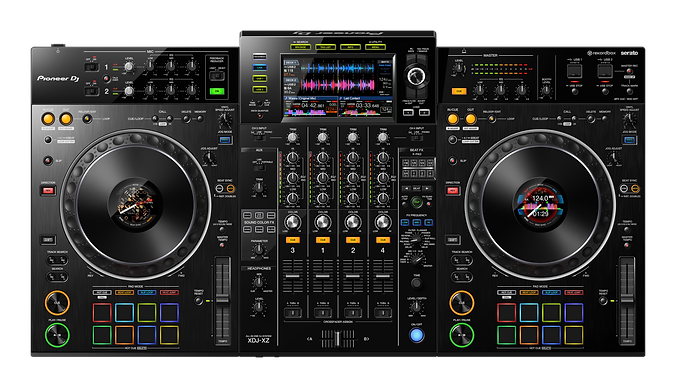Click the Sound Color FX PARAMETER knob
Viewport: 676px width, 388px height.
(x=259, y=249)
